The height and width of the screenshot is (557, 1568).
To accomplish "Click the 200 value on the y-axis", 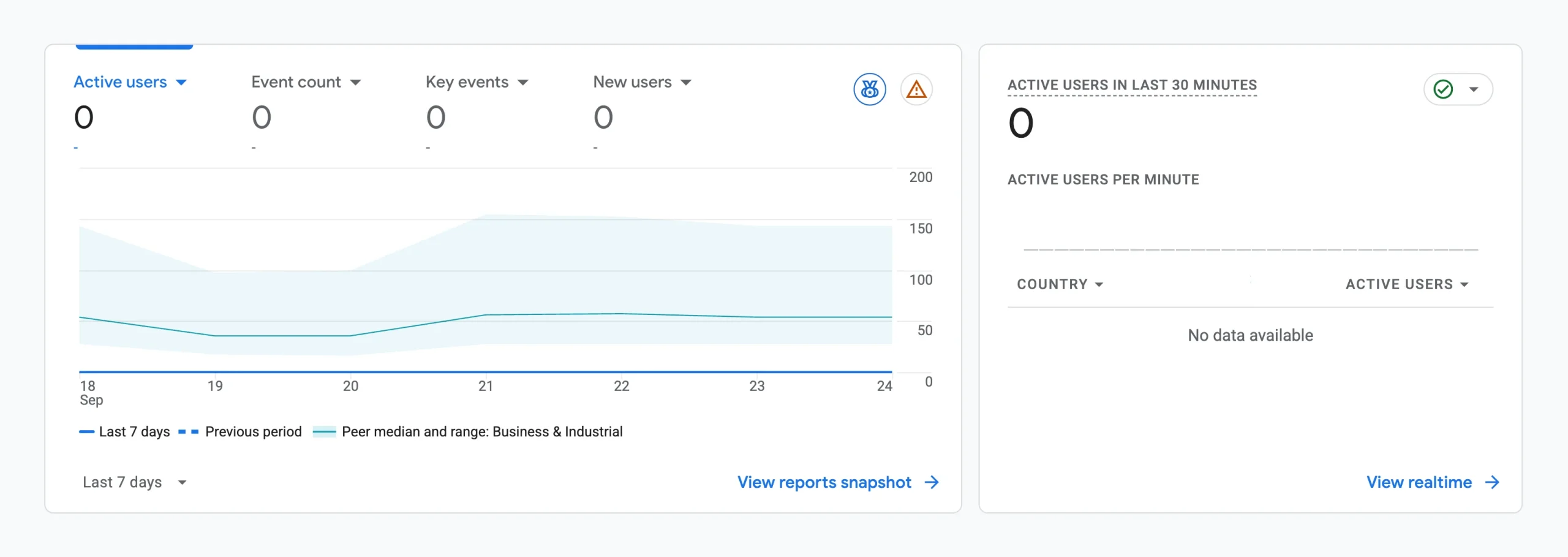I will coord(921,177).
